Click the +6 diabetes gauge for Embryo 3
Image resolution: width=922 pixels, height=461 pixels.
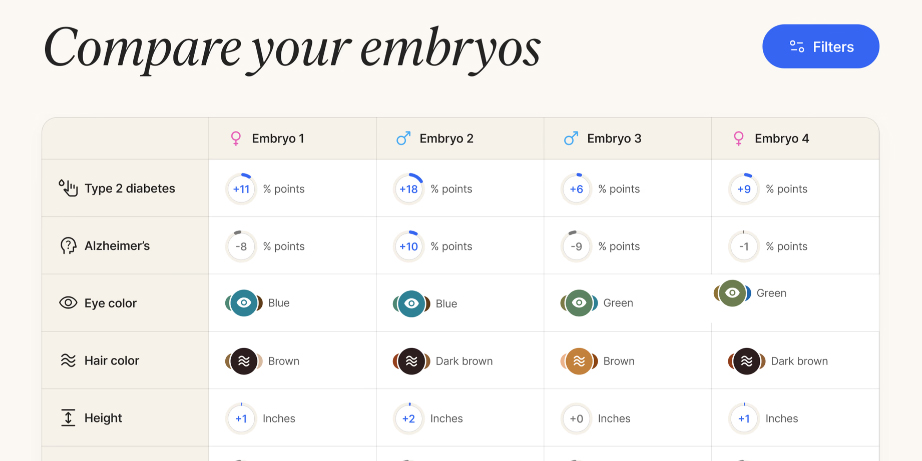tap(576, 189)
